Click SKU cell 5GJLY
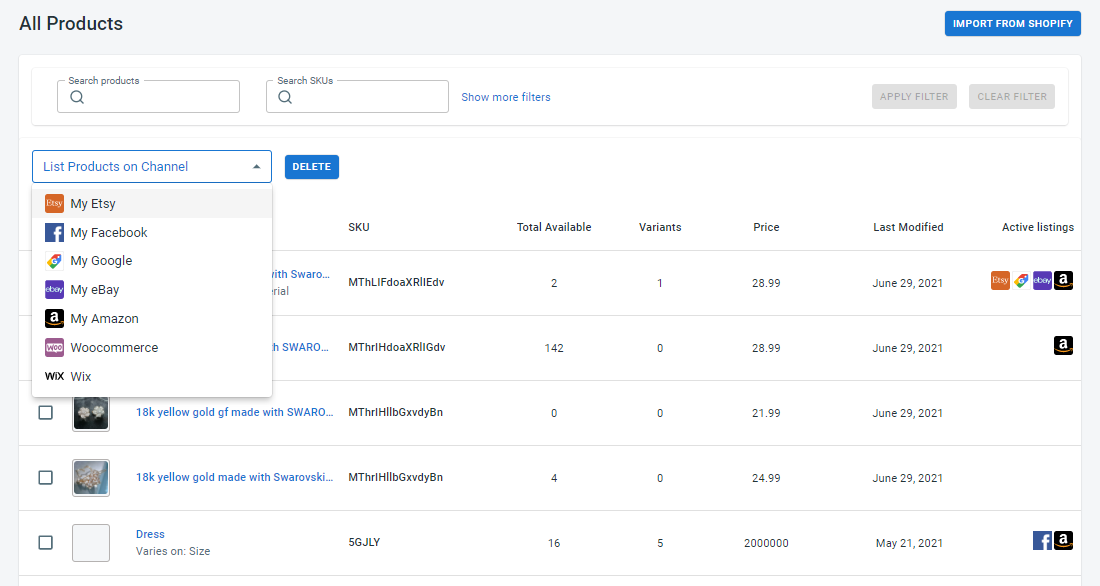Image resolution: width=1100 pixels, height=586 pixels. point(364,542)
